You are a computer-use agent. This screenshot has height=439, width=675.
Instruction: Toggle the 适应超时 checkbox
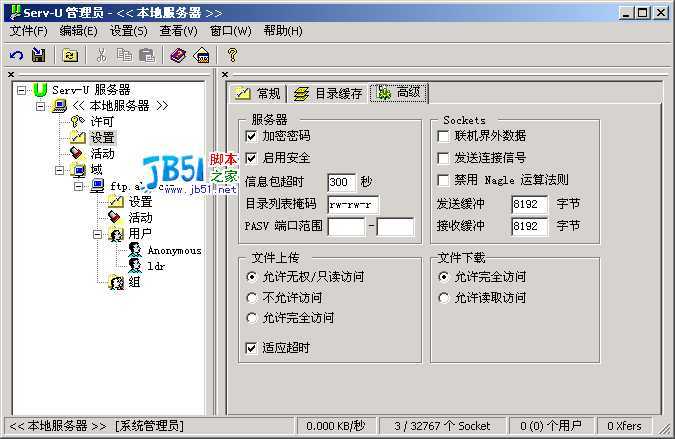(251, 348)
